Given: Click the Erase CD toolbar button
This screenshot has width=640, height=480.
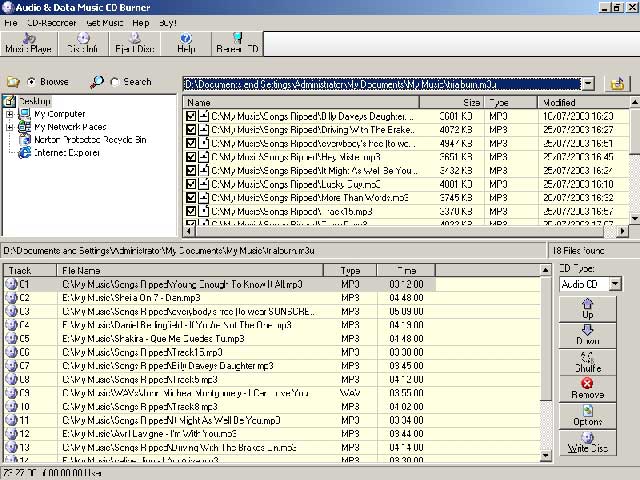Looking at the screenshot, I should click(237, 43).
